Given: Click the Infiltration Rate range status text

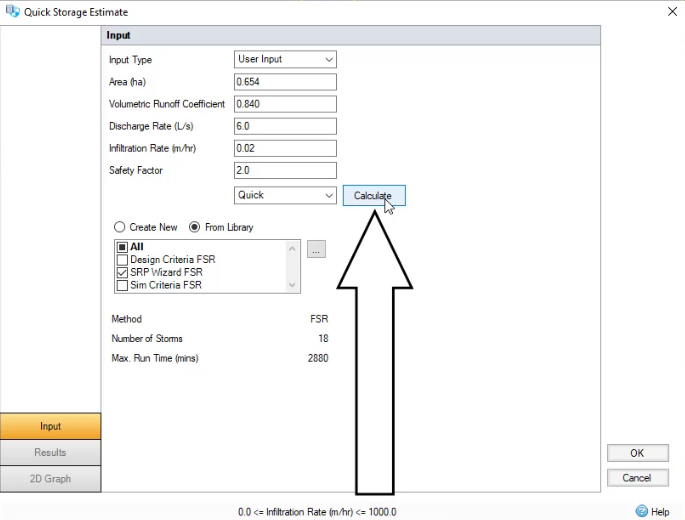Looking at the screenshot, I should 317,512.
